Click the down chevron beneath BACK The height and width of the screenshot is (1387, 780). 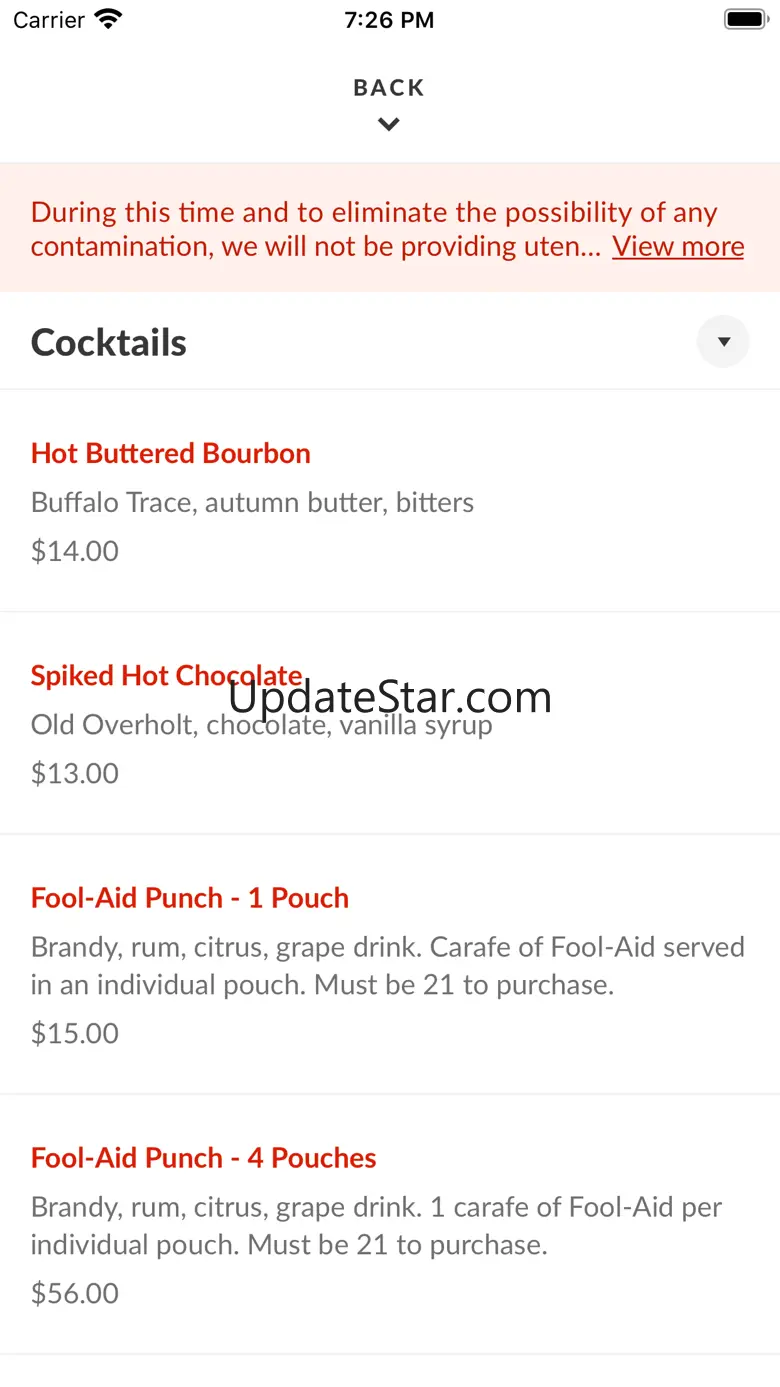point(389,125)
